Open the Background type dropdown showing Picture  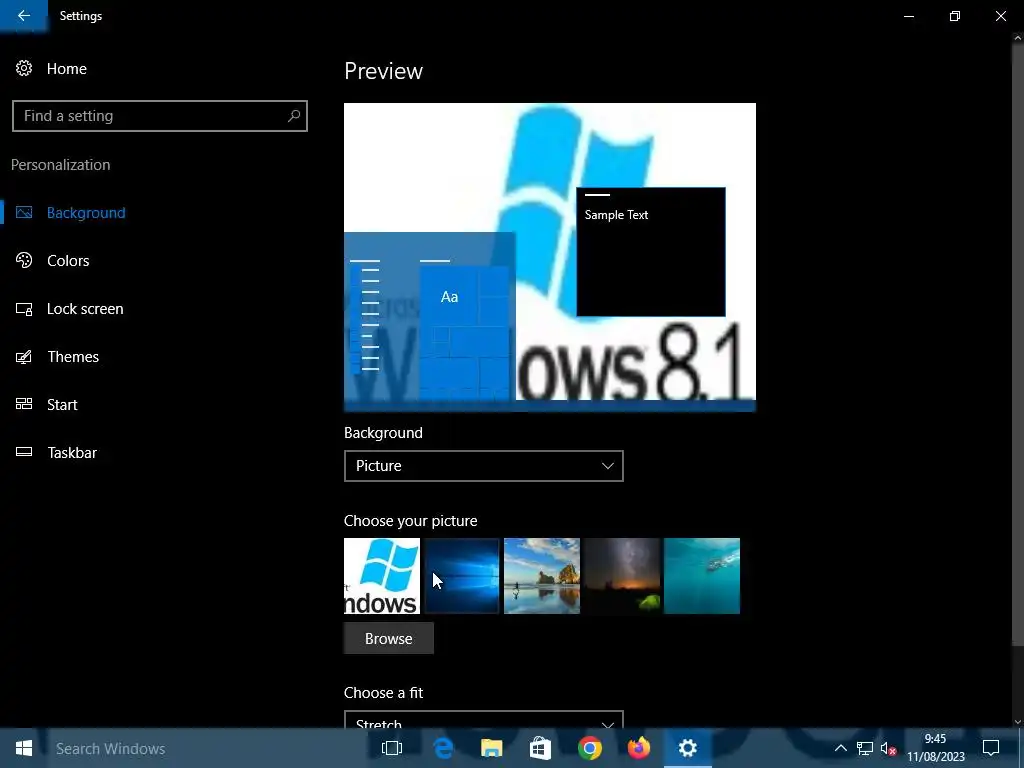(x=483, y=466)
